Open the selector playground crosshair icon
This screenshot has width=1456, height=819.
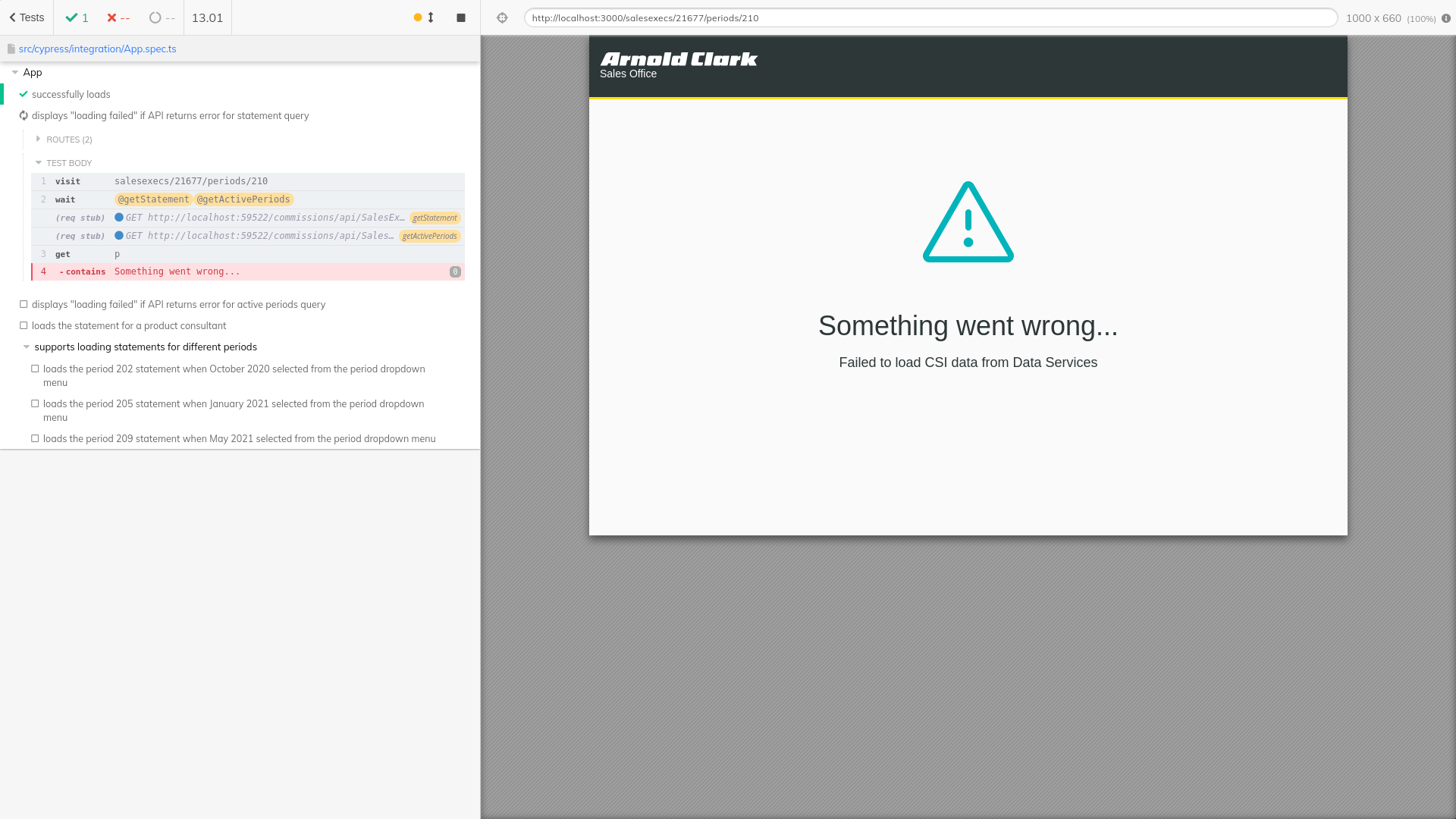point(502,17)
